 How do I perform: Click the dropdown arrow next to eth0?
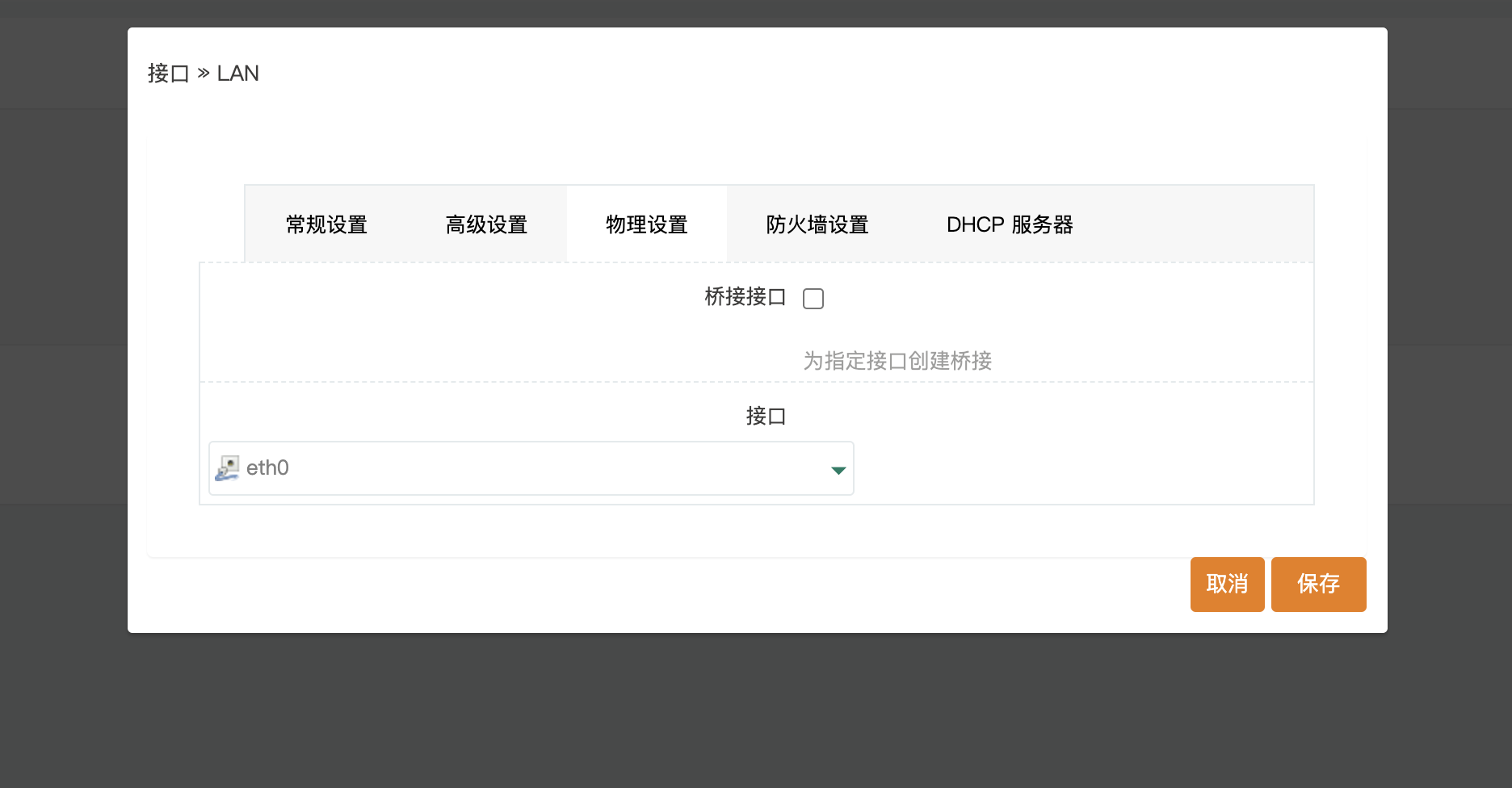[838, 470]
